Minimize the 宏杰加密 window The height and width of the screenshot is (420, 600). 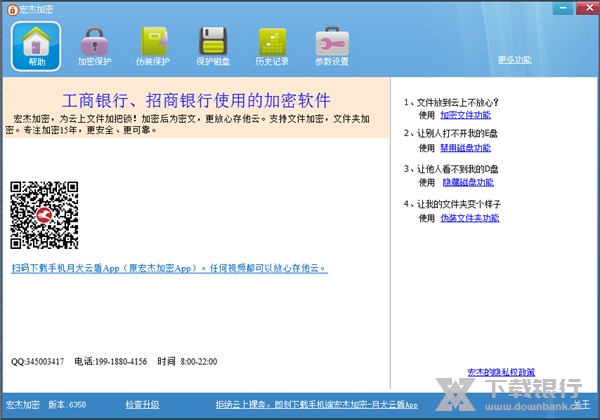point(563,8)
